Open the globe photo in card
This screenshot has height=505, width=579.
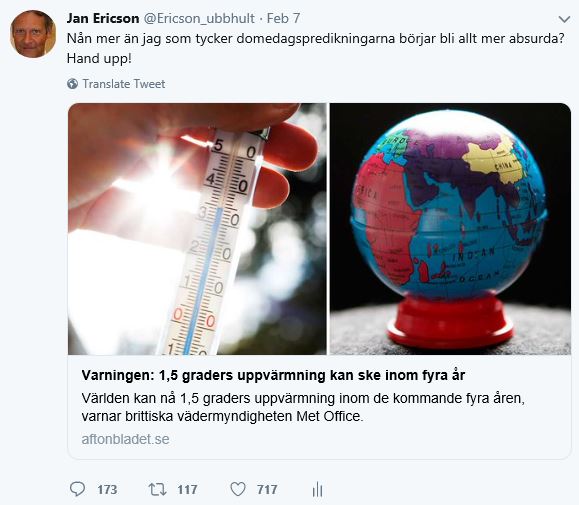click(x=450, y=229)
